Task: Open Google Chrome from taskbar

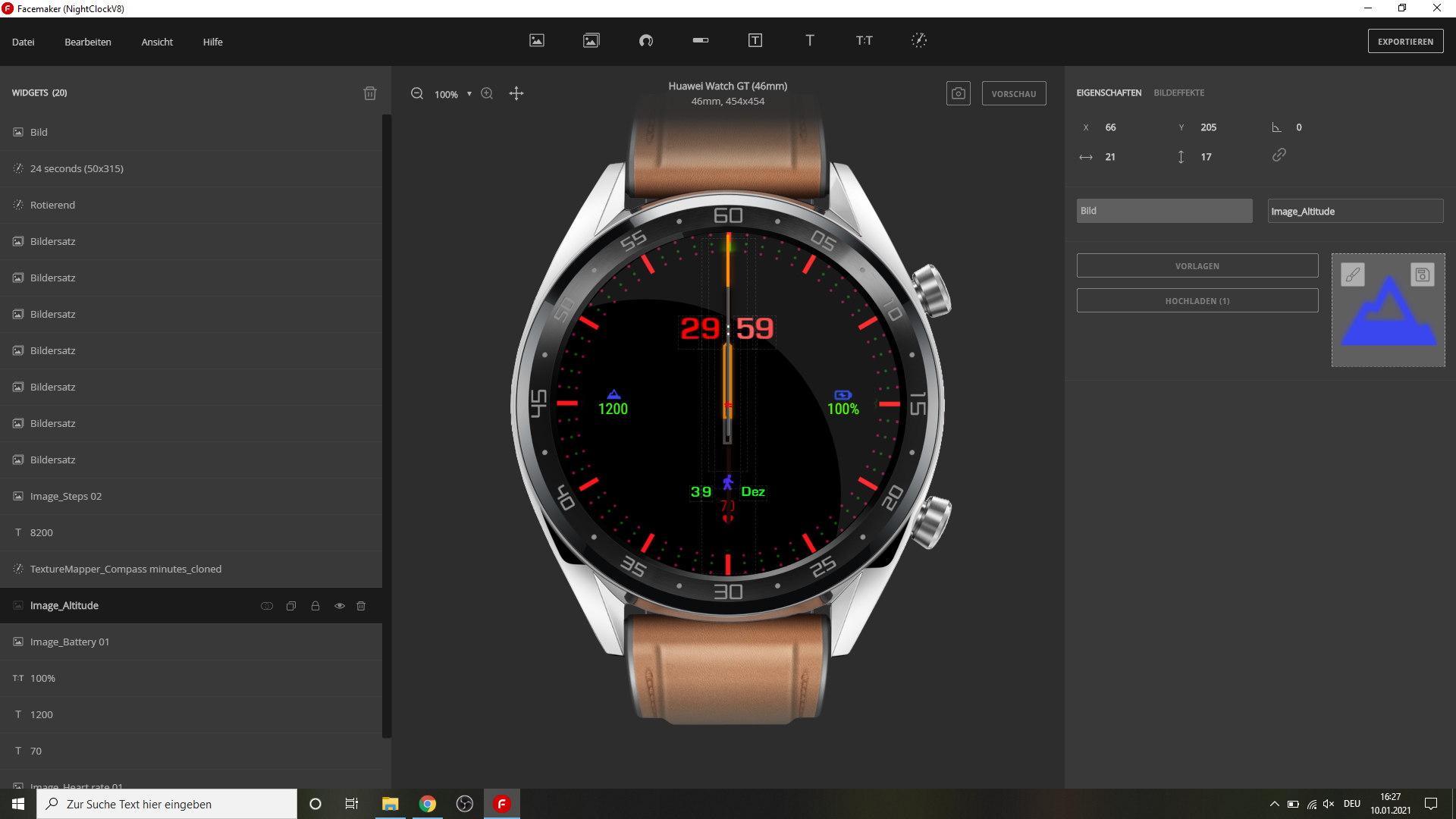Action: click(428, 804)
